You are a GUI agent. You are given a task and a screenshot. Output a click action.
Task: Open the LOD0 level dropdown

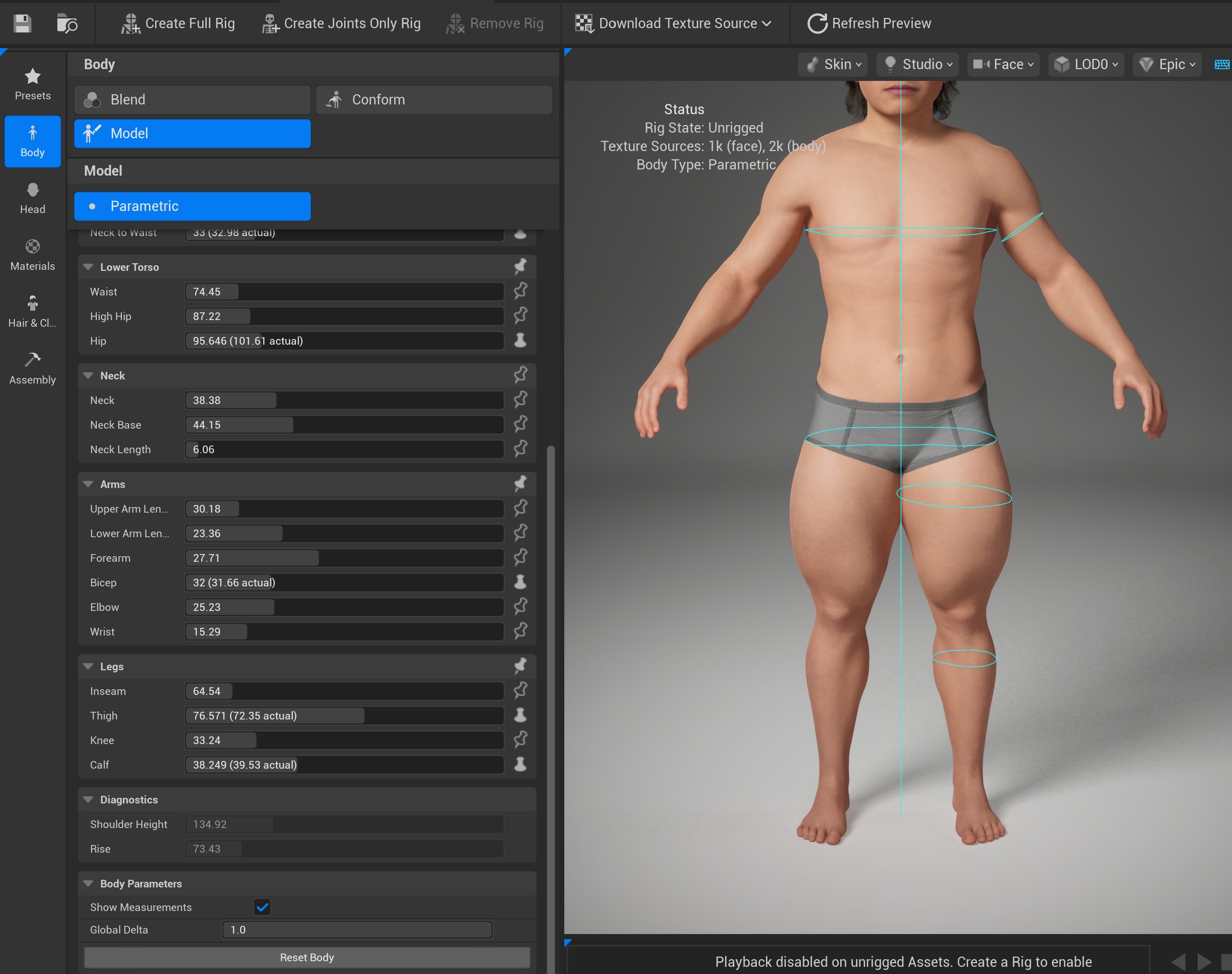point(1086,65)
